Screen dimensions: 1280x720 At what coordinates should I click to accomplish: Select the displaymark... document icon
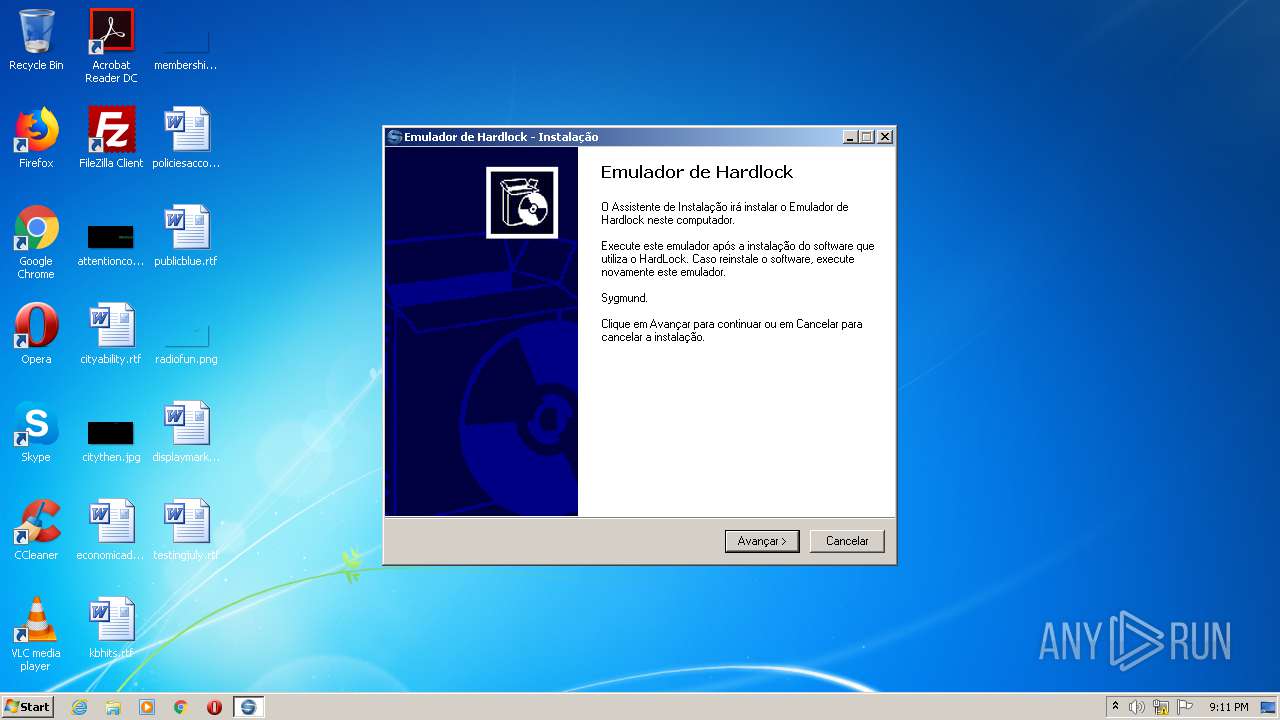tap(186, 432)
